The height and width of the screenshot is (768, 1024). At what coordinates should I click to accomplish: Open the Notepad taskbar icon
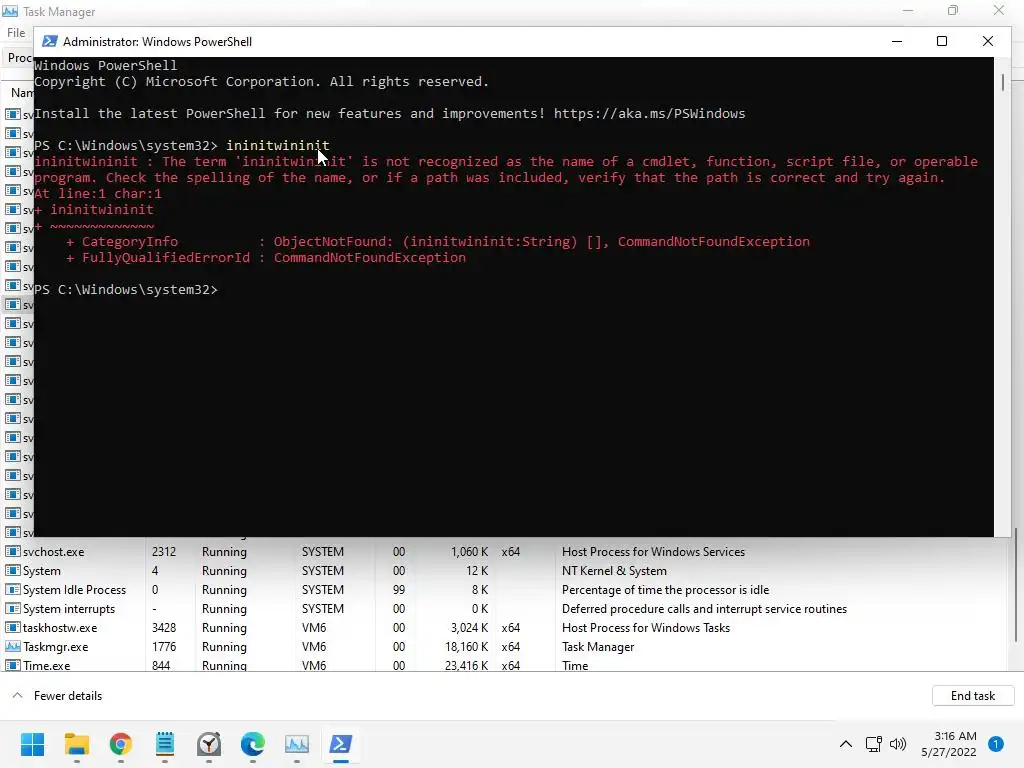pyautogui.click(x=165, y=744)
